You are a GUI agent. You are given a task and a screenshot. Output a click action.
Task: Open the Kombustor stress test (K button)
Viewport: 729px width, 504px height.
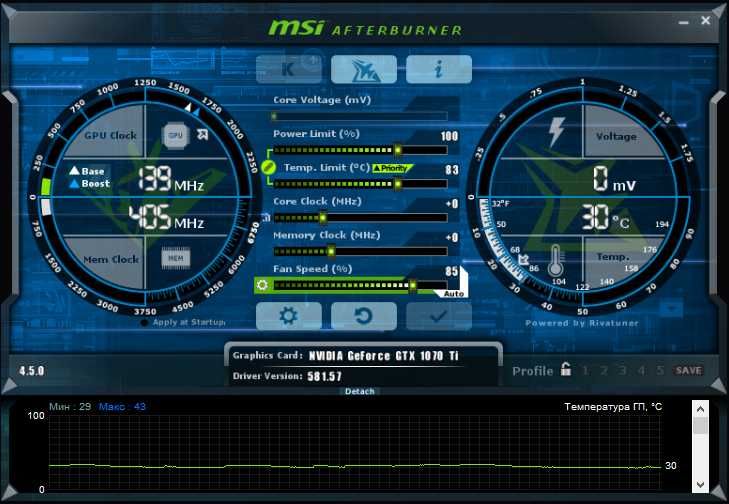[x=288, y=69]
